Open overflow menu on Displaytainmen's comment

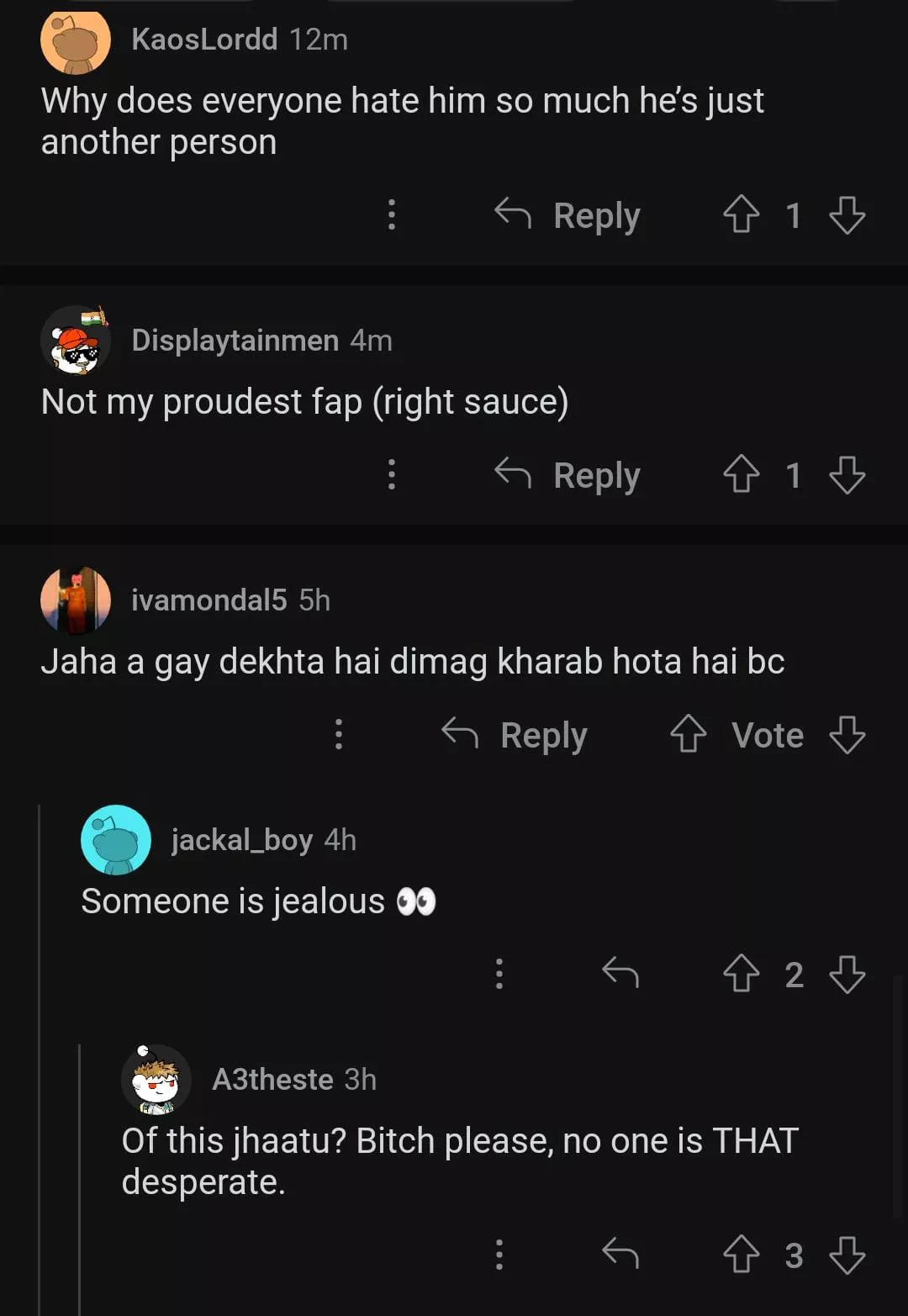(x=391, y=474)
